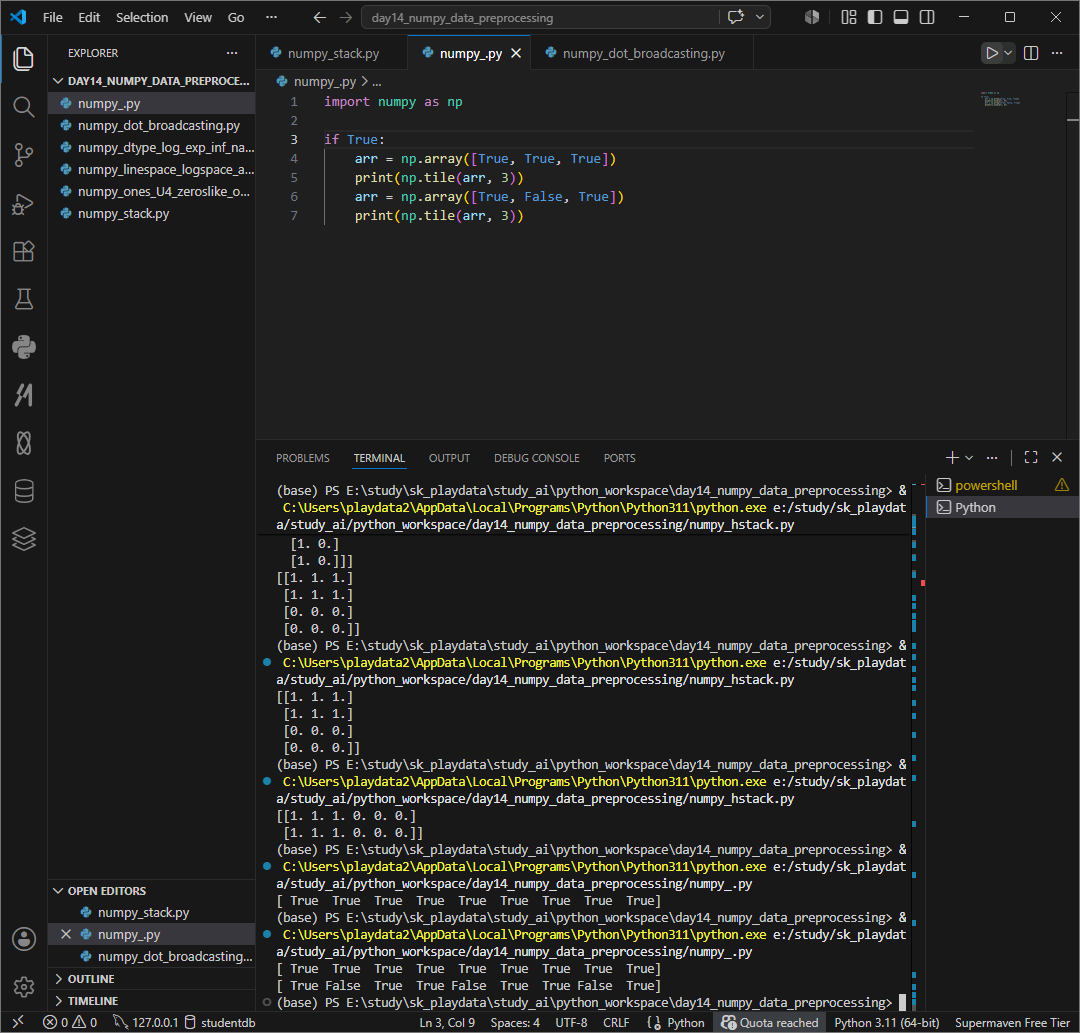Screen dimensions: 1080x1033
Task: Open numpy_linespace_logspace file in explorer
Action: (x=152, y=169)
